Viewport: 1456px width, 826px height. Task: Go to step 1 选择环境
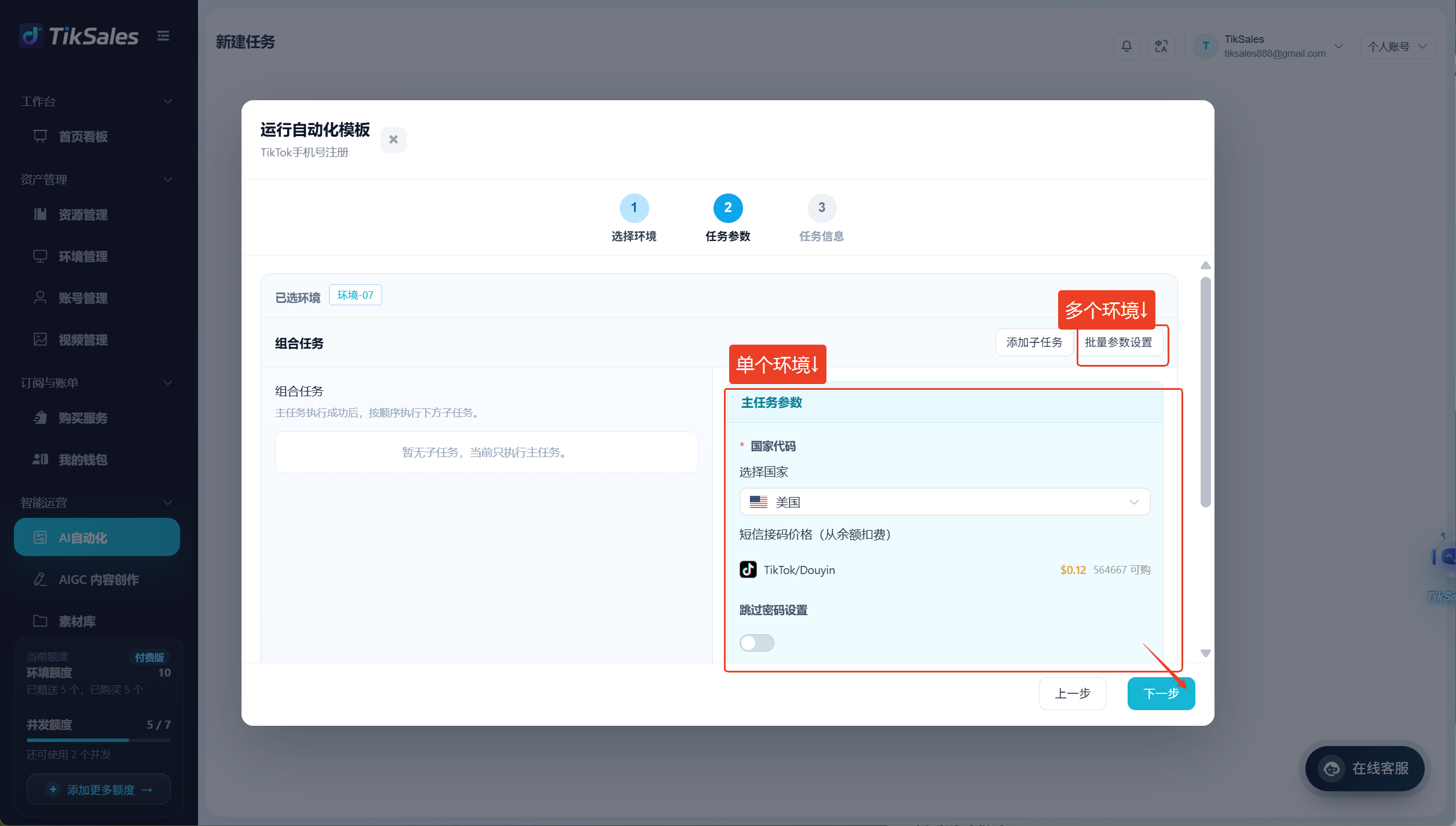click(x=634, y=218)
